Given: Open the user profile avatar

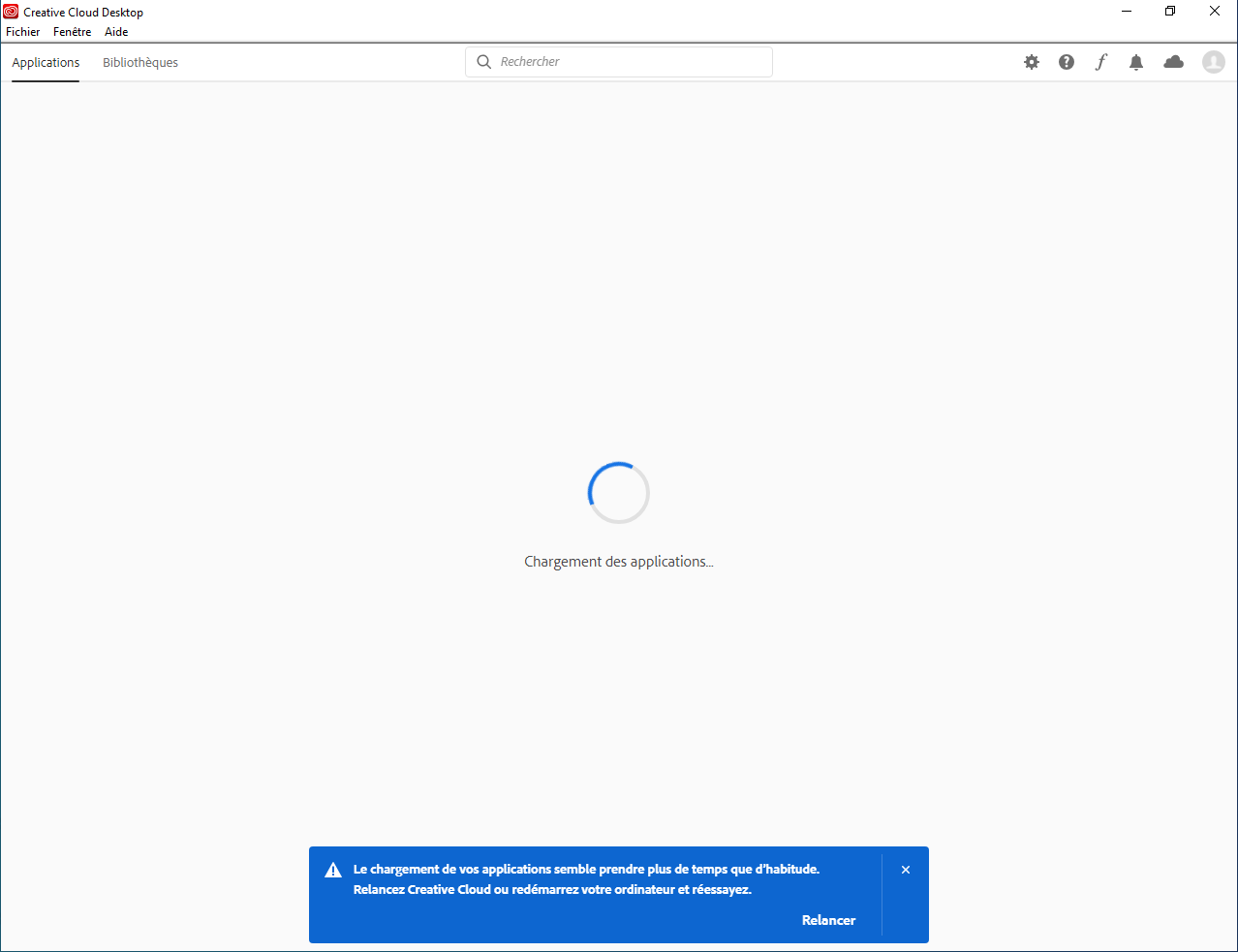Looking at the screenshot, I should point(1214,62).
